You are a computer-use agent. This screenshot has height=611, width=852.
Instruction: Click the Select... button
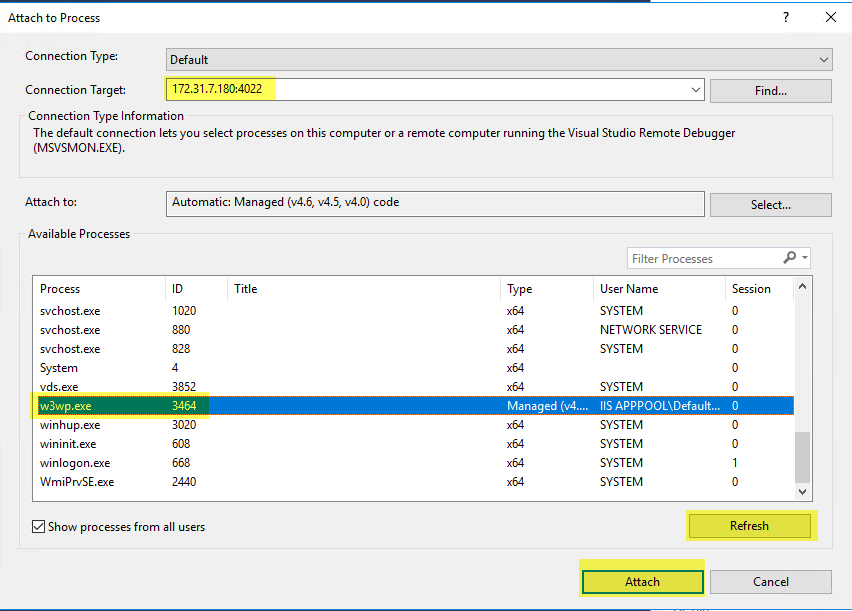point(770,204)
